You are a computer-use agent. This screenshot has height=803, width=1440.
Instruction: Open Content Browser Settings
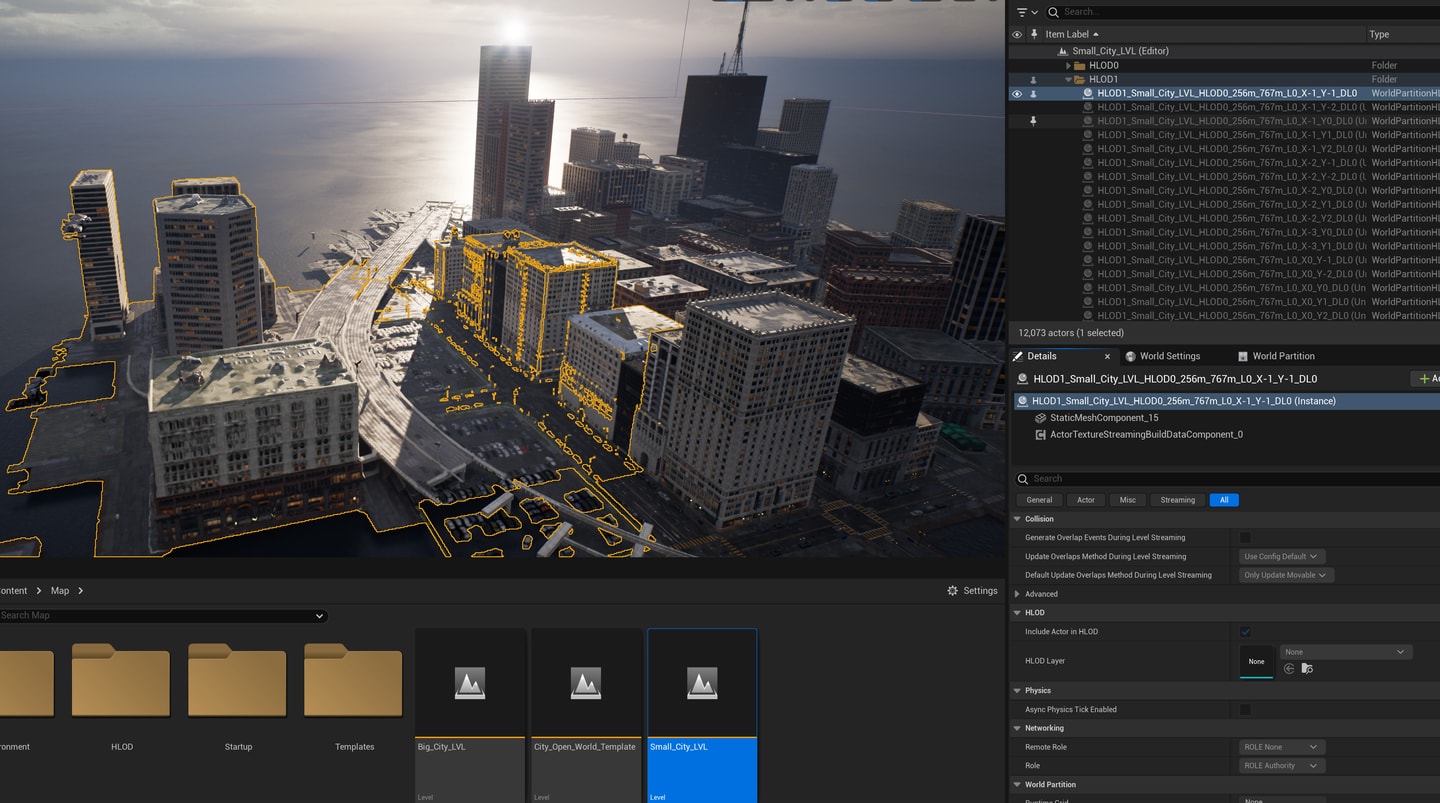coord(972,591)
